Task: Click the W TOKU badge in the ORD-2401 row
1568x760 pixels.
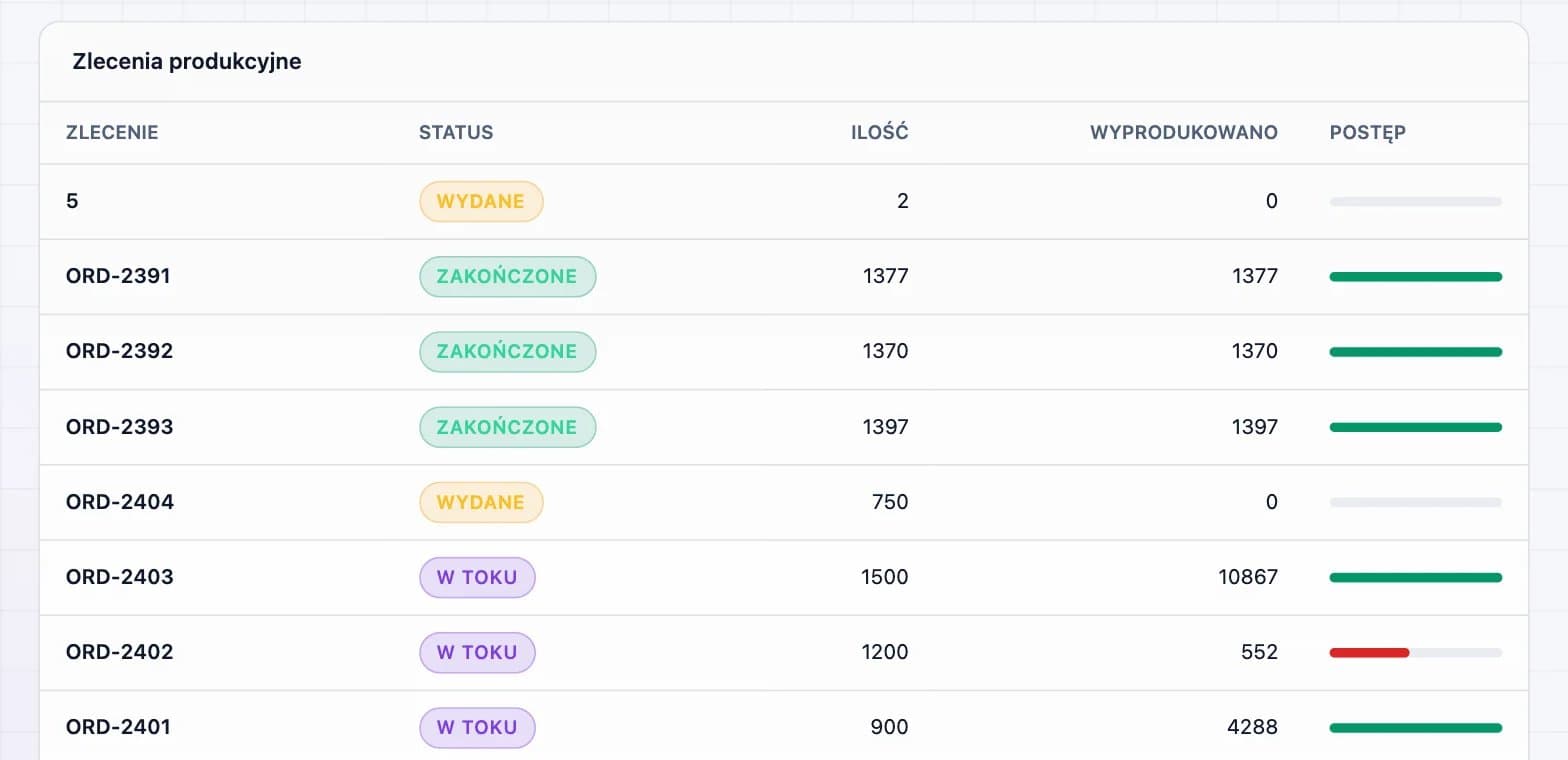Action: pyautogui.click(x=477, y=727)
